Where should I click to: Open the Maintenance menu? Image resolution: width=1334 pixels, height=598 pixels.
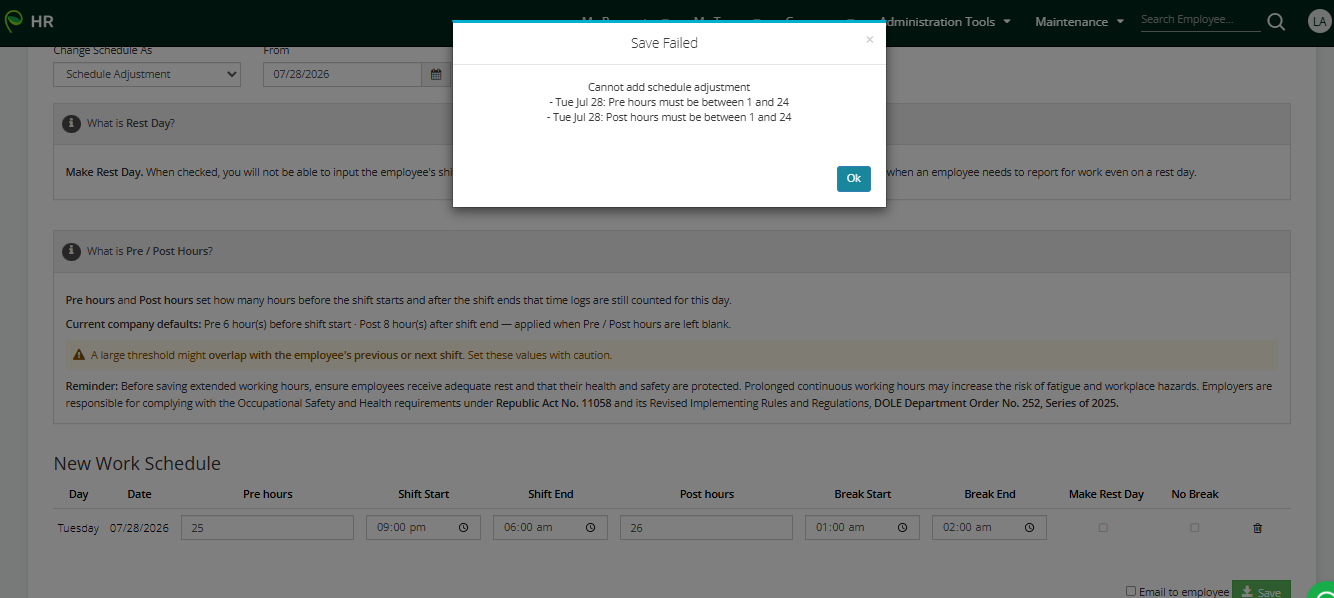click(1079, 21)
